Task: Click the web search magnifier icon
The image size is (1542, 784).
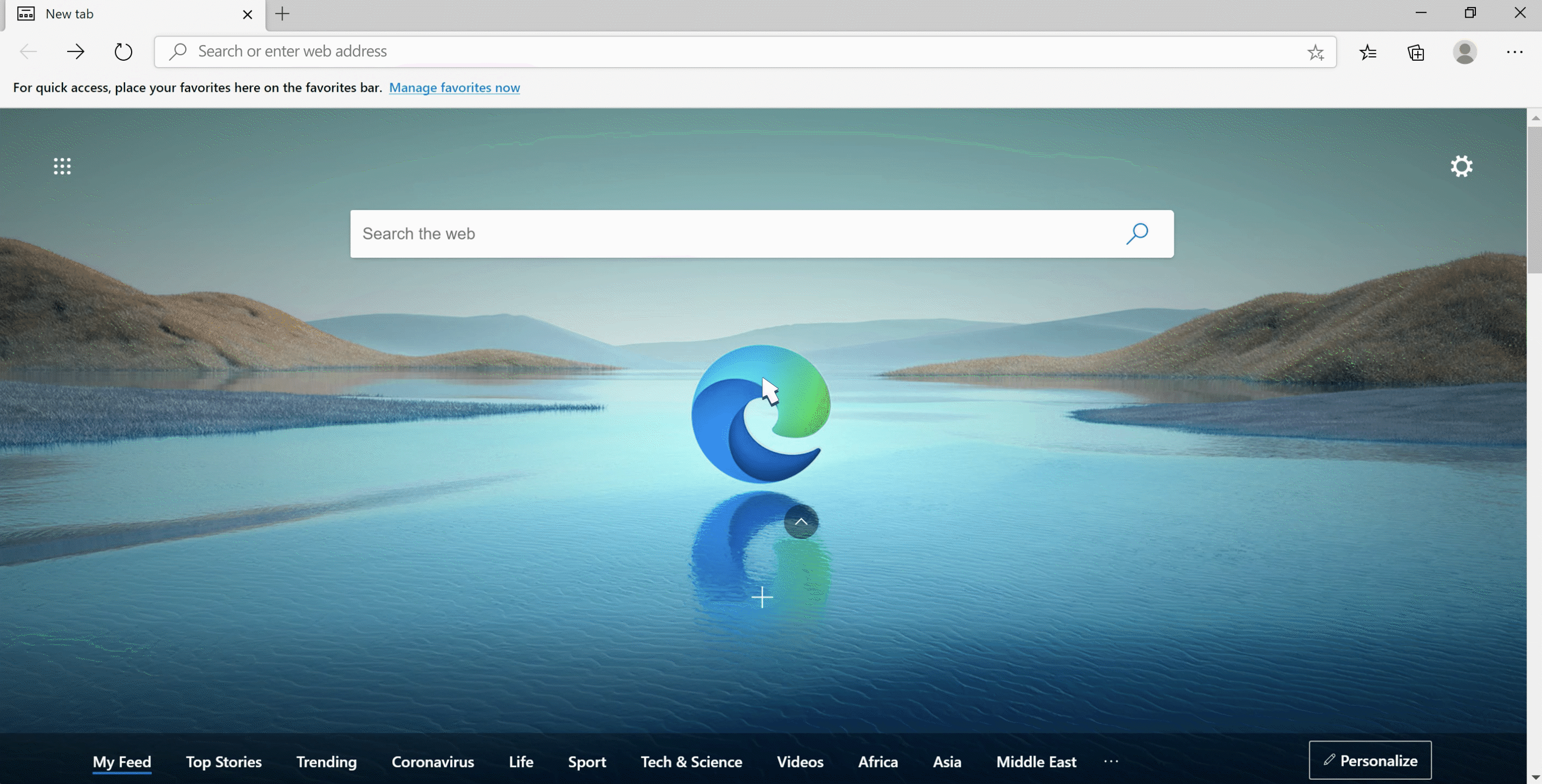Action: tap(1137, 234)
